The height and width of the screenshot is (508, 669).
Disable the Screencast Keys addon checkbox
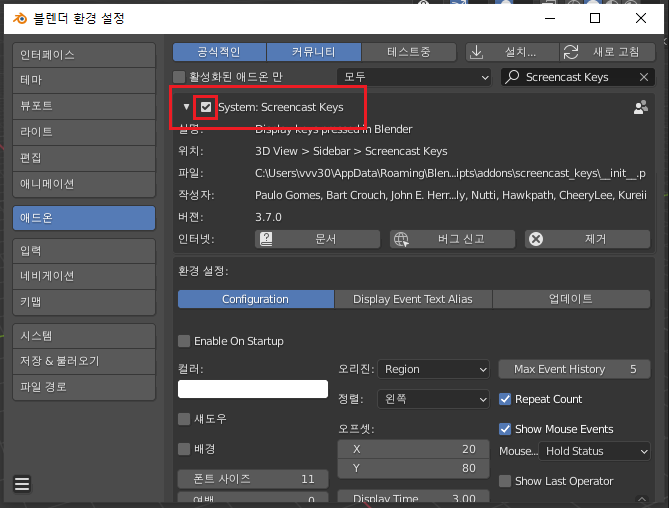[x=206, y=107]
